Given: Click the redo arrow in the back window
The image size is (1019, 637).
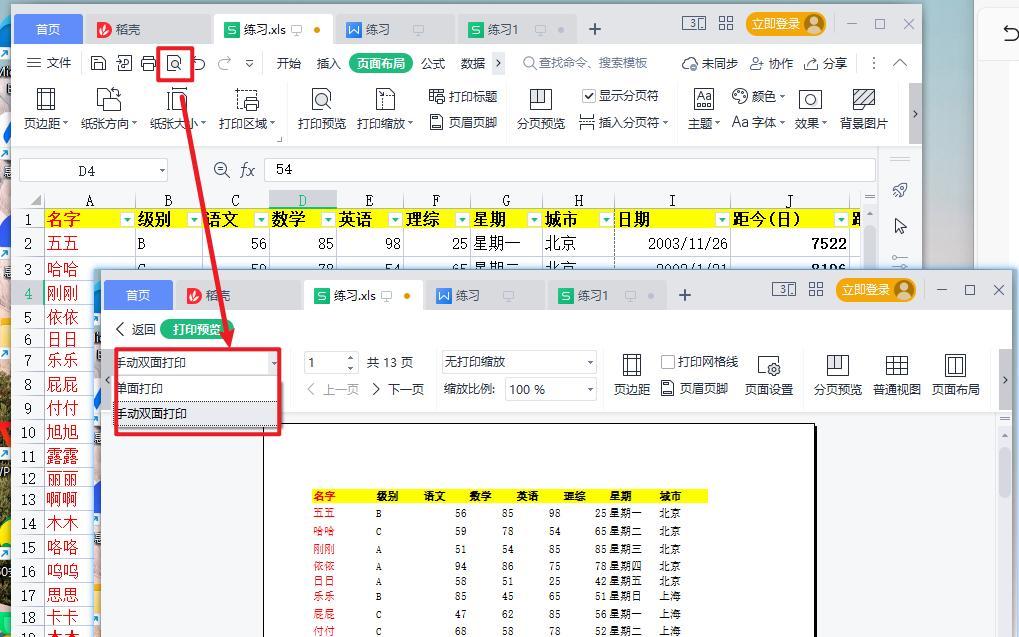Looking at the screenshot, I should tap(225, 63).
